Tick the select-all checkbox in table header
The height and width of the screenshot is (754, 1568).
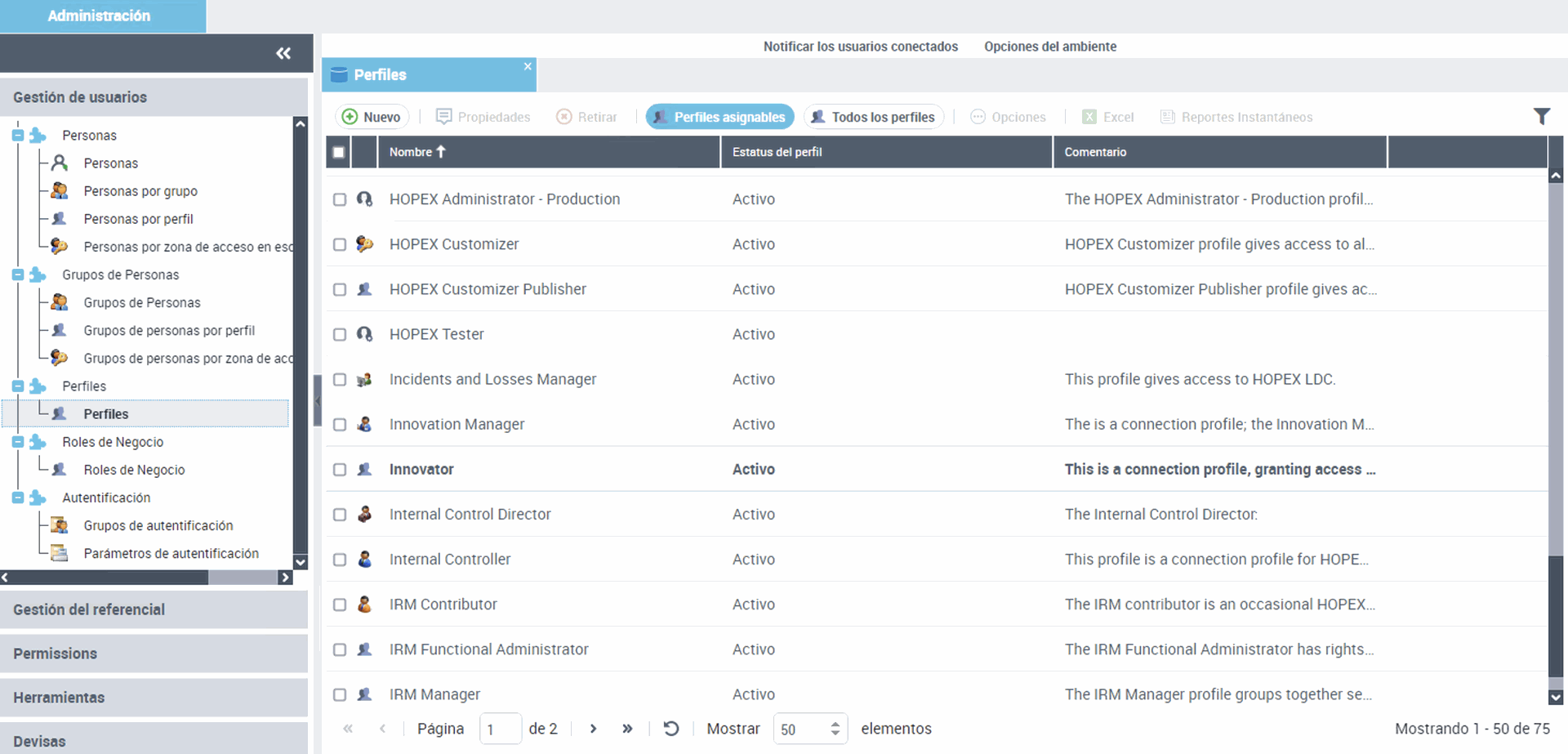coord(339,152)
